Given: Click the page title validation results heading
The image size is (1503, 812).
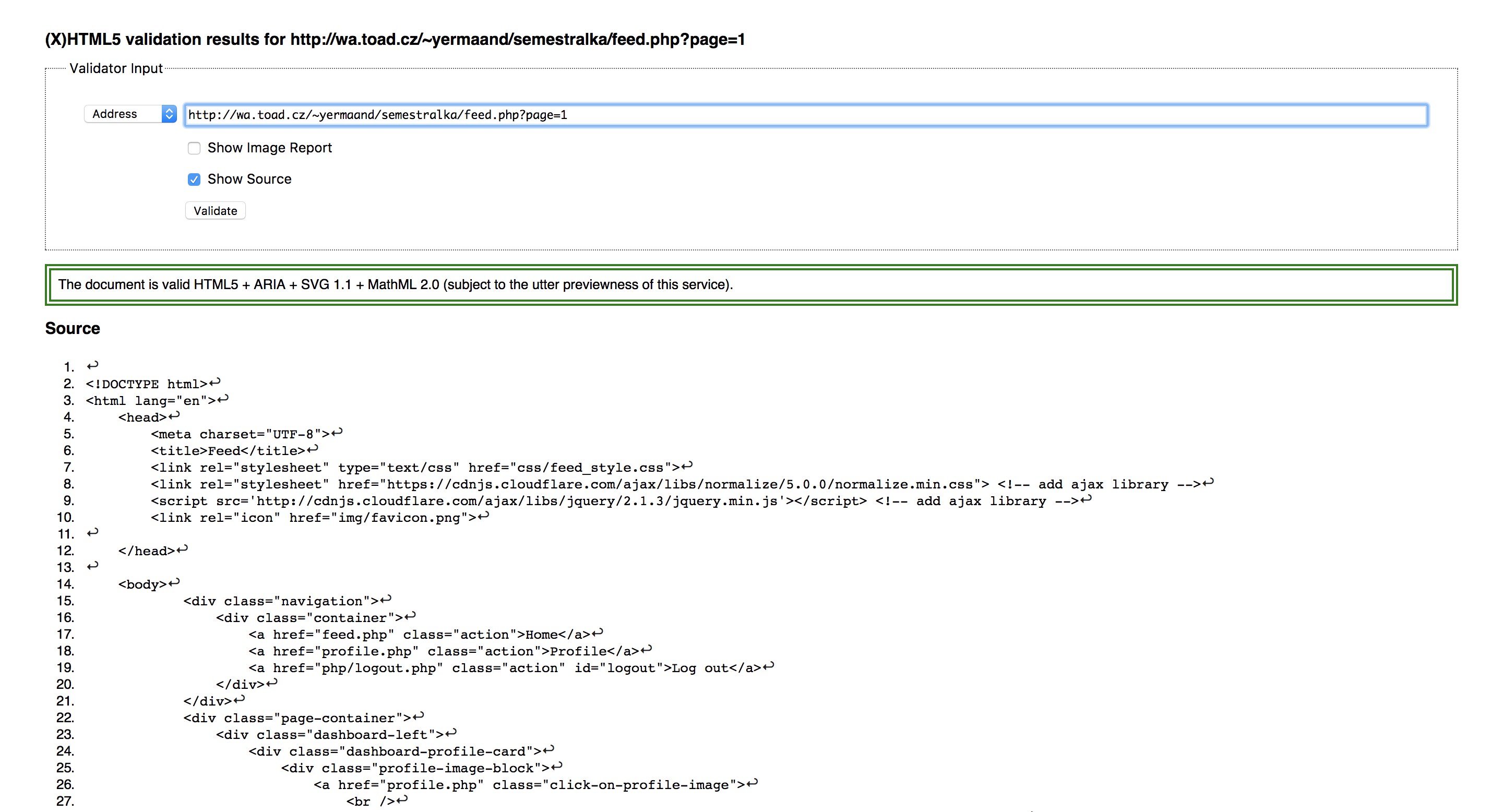Looking at the screenshot, I should coord(395,39).
